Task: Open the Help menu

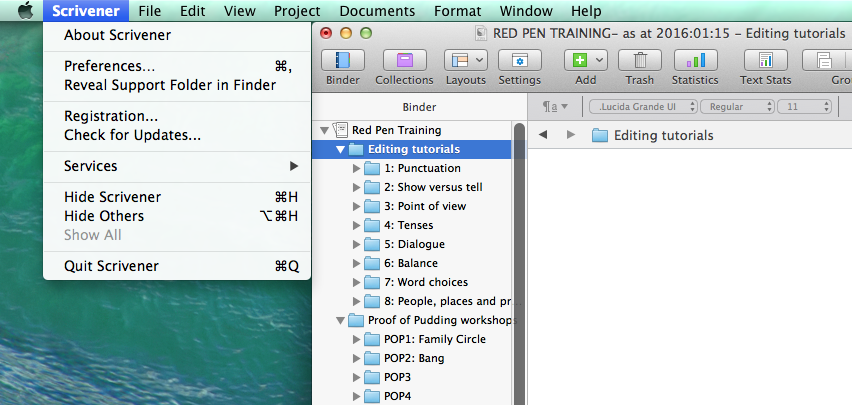Action: [x=586, y=11]
